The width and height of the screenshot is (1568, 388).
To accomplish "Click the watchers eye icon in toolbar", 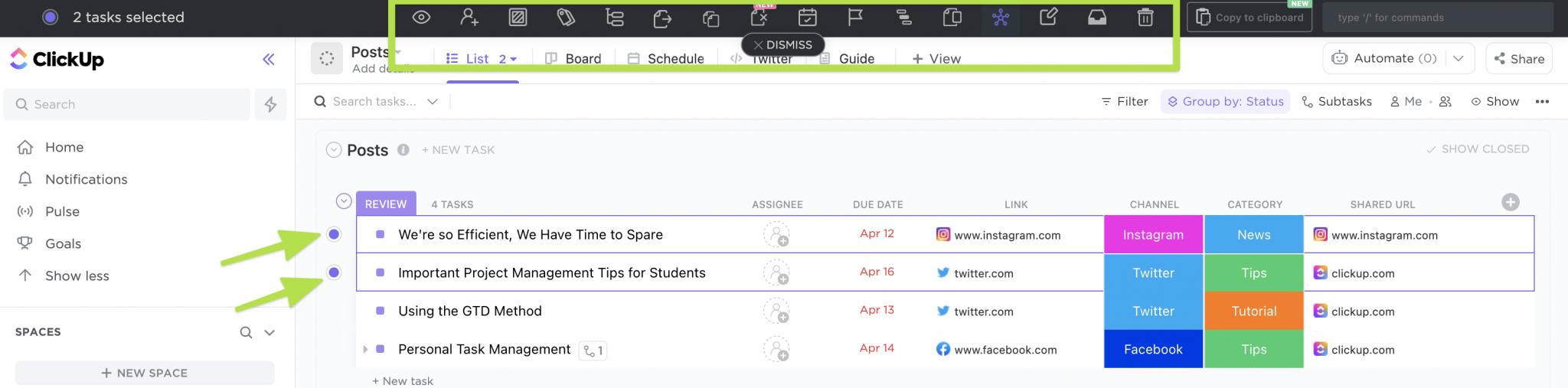I will [421, 17].
